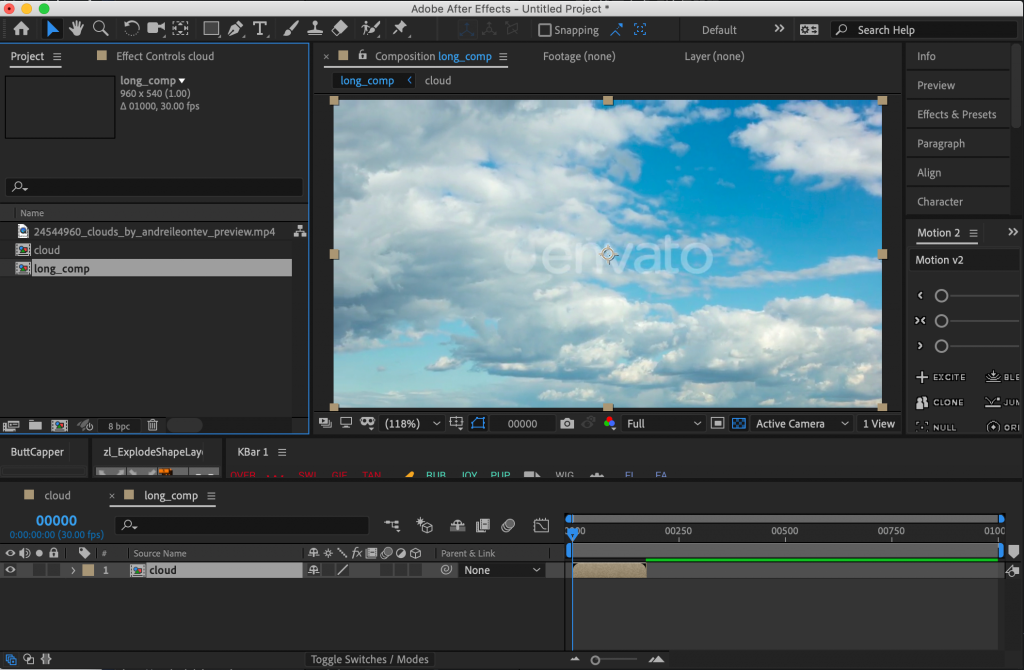Click the Puppet Pin tool
Viewport: 1024px width, 670px height.
pos(400,28)
